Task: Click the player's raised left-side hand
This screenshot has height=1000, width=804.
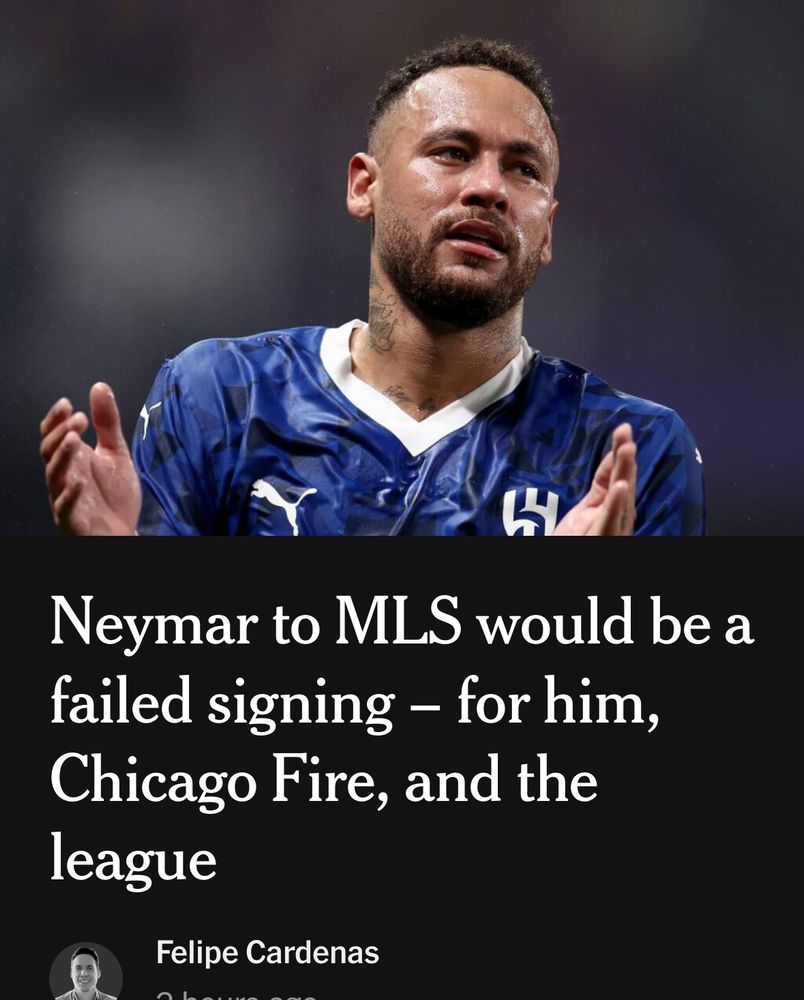Action: click(x=89, y=460)
